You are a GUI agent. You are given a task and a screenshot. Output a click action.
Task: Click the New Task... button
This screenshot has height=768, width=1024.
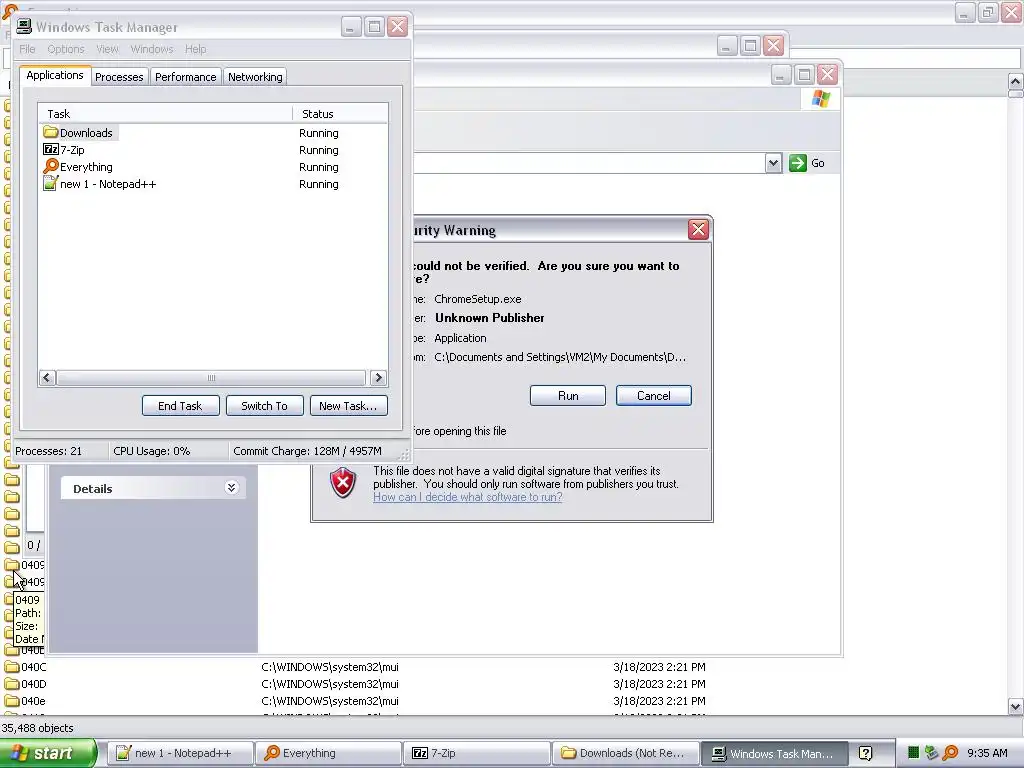(x=348, y=406)
